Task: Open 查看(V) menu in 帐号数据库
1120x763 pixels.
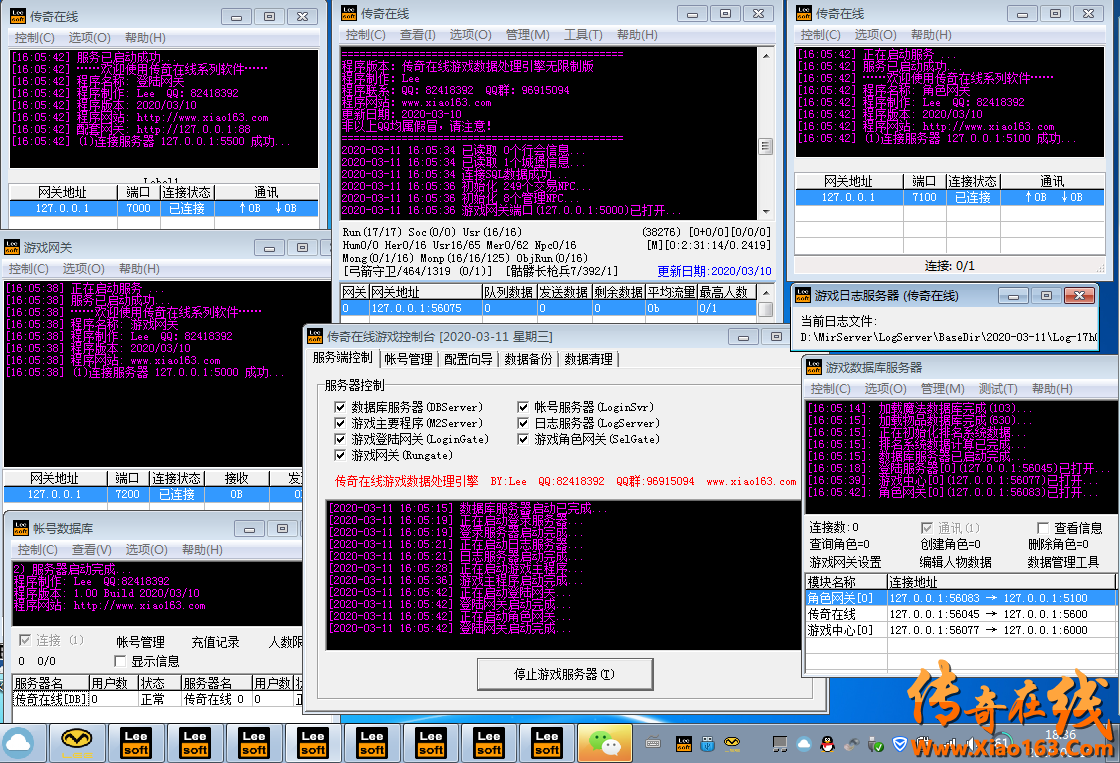Action: (x=91, y=549)
